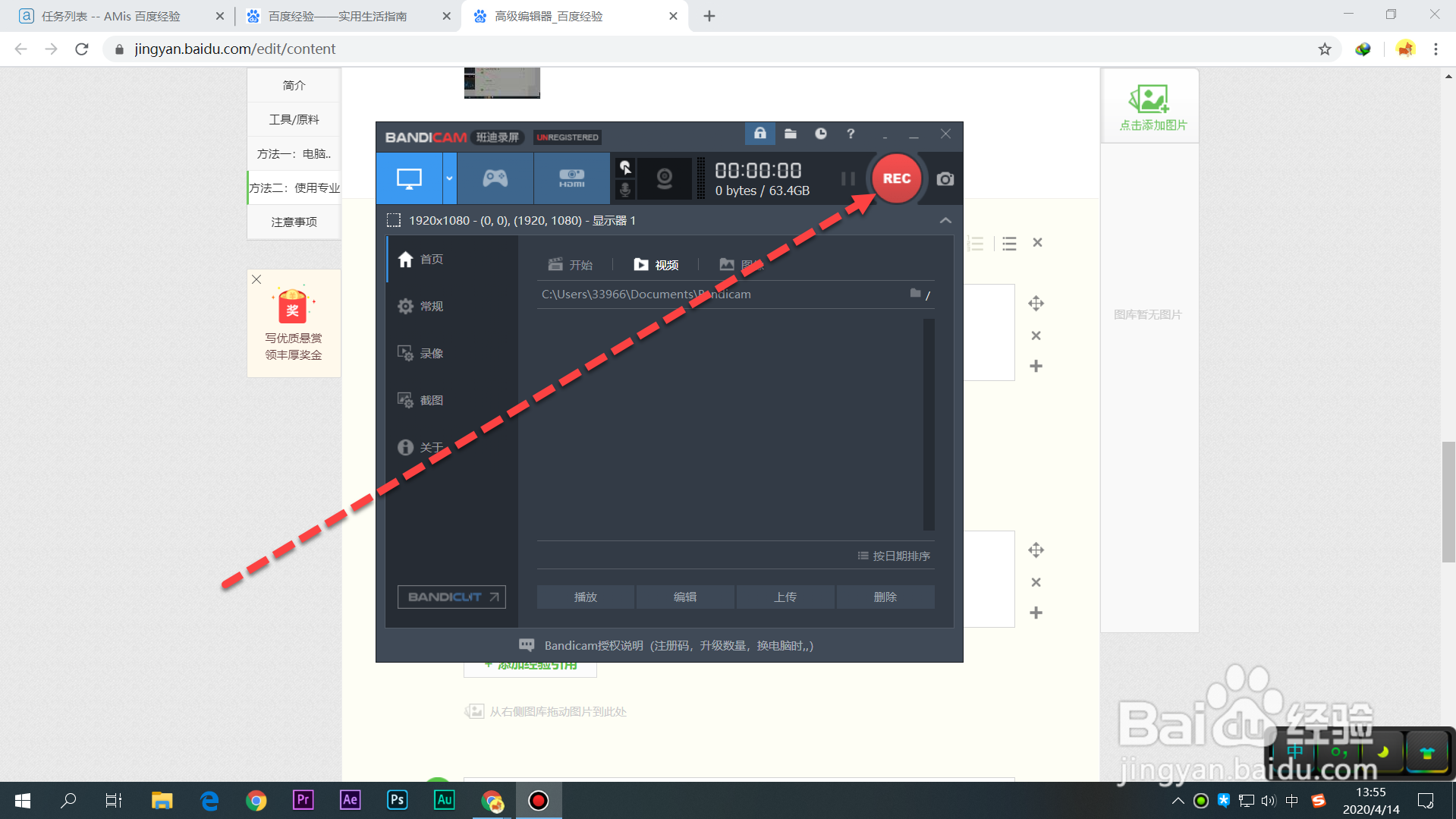Image resolution: width=1456 pixels, height=819 pixels.
Task: Open Bandicam from taskbar record icon
Action: pos(539,800)
